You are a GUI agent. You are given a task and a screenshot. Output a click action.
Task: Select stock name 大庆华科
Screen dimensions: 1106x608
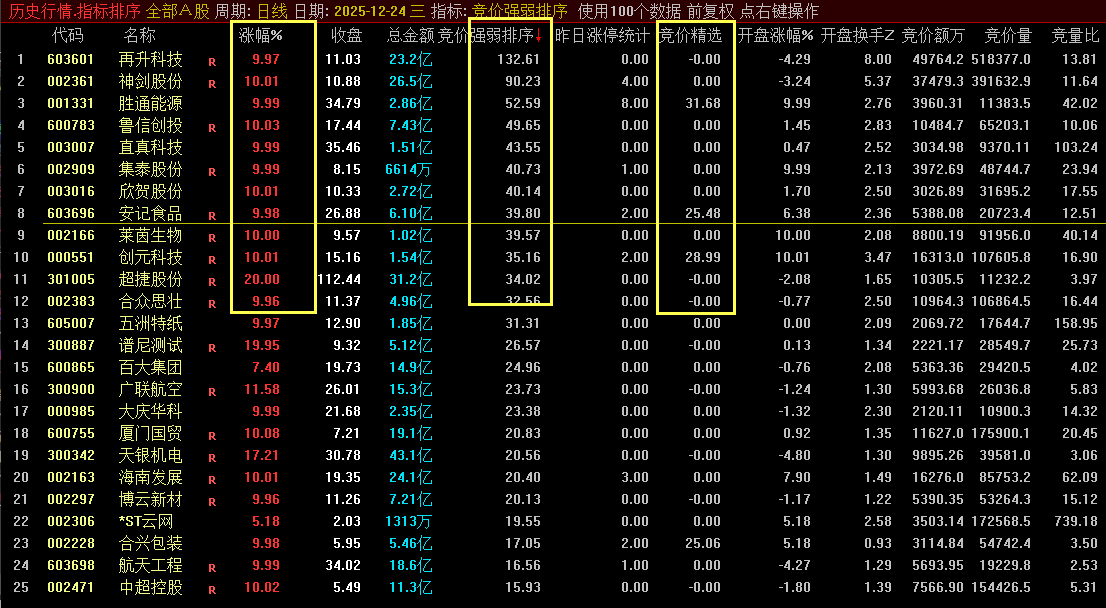pyautogui.click(x=150, y=411)
